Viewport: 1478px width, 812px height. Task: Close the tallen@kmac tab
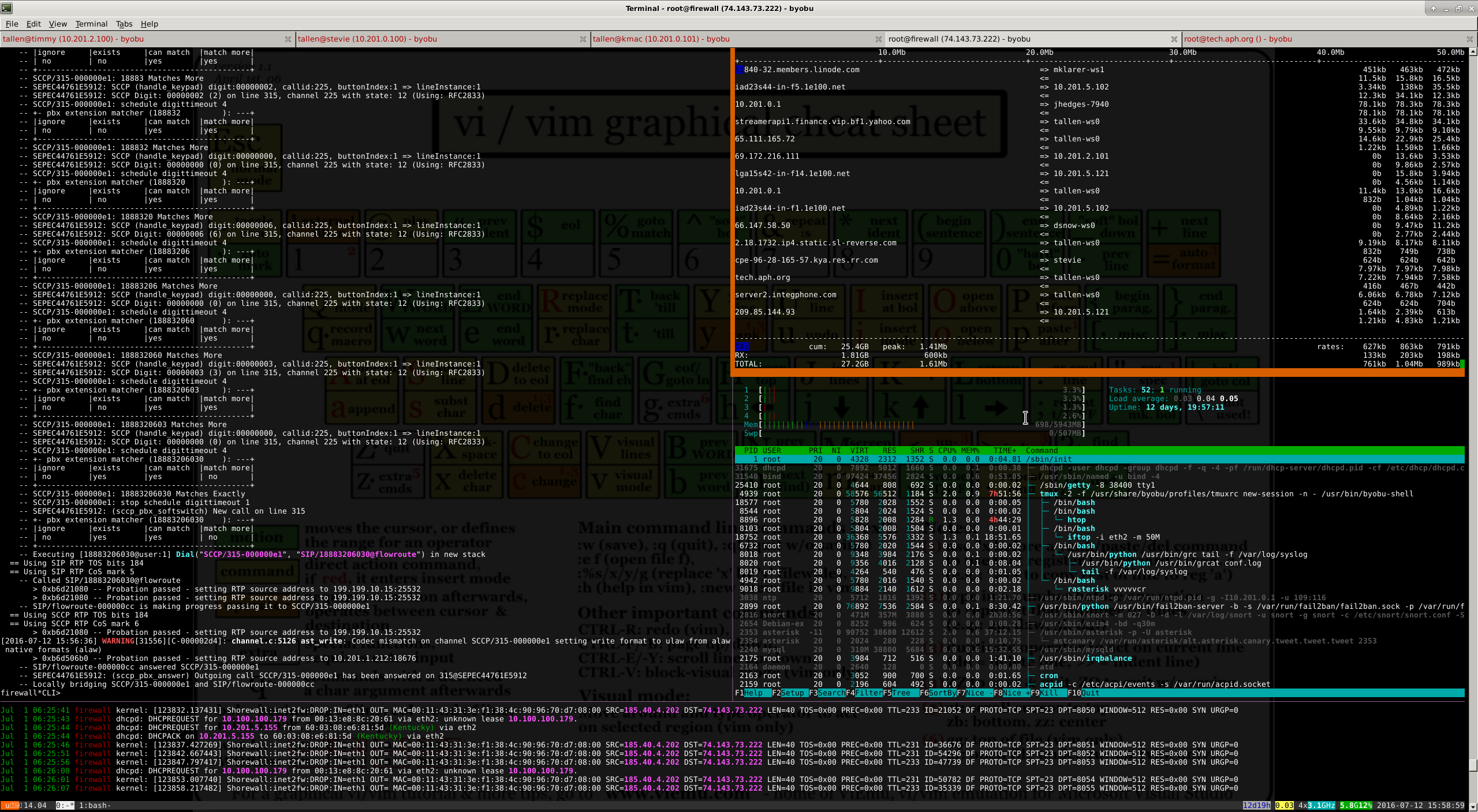(878, 39)
